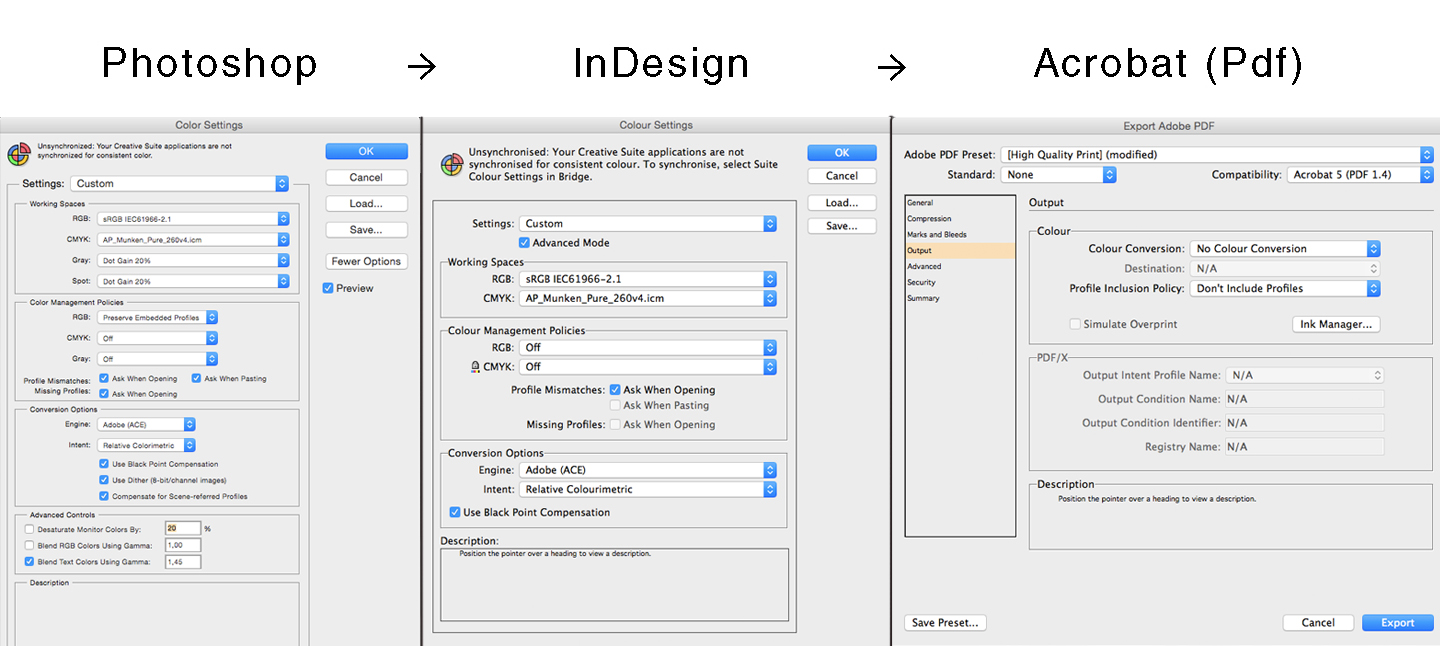Select Summary in Export PDF sidebar
The image size is (1440, 646).
pos(960,299)
